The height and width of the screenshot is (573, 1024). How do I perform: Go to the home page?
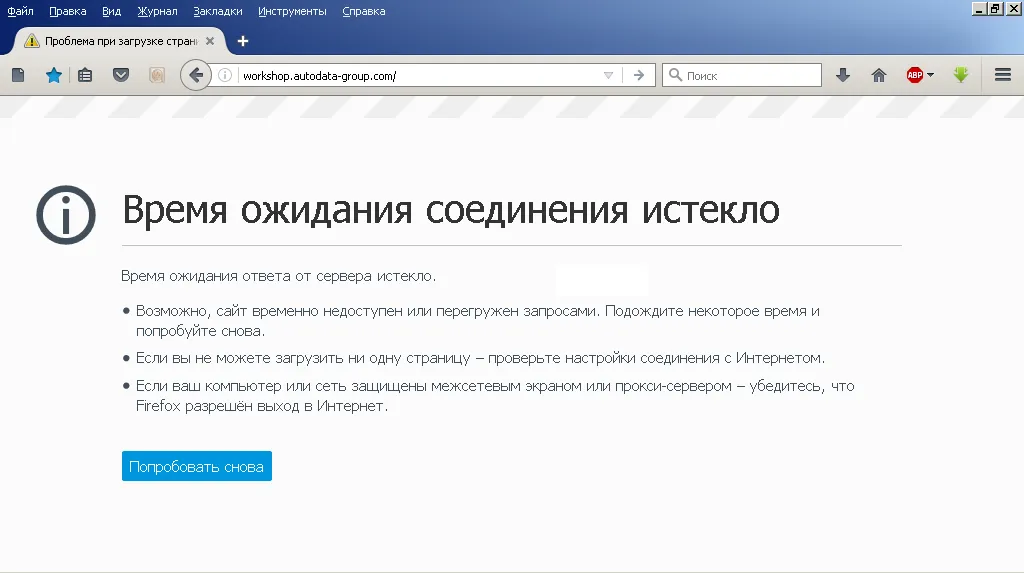pos(879,75)
